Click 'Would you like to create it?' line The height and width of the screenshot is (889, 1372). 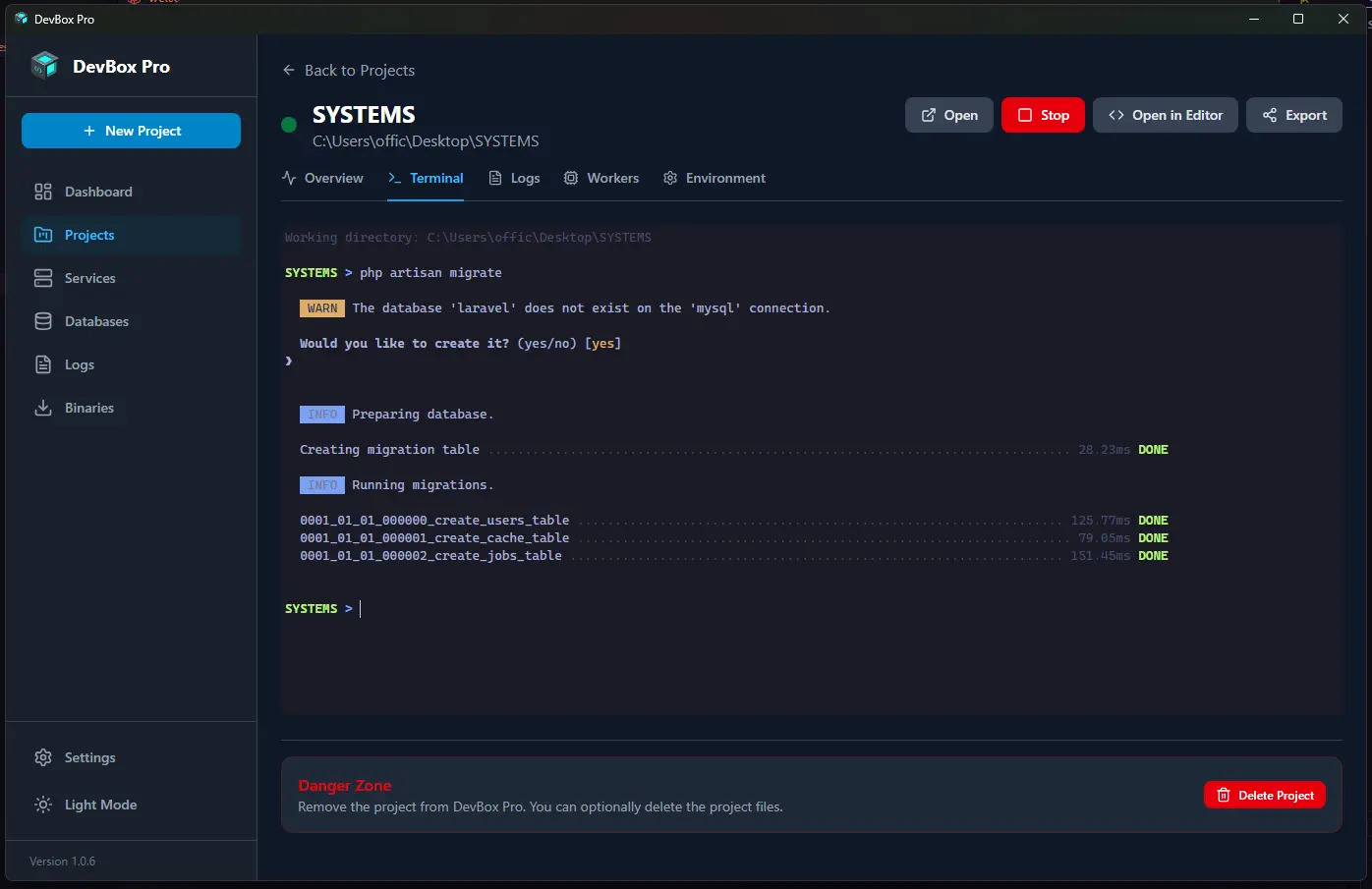click(460, 344)
